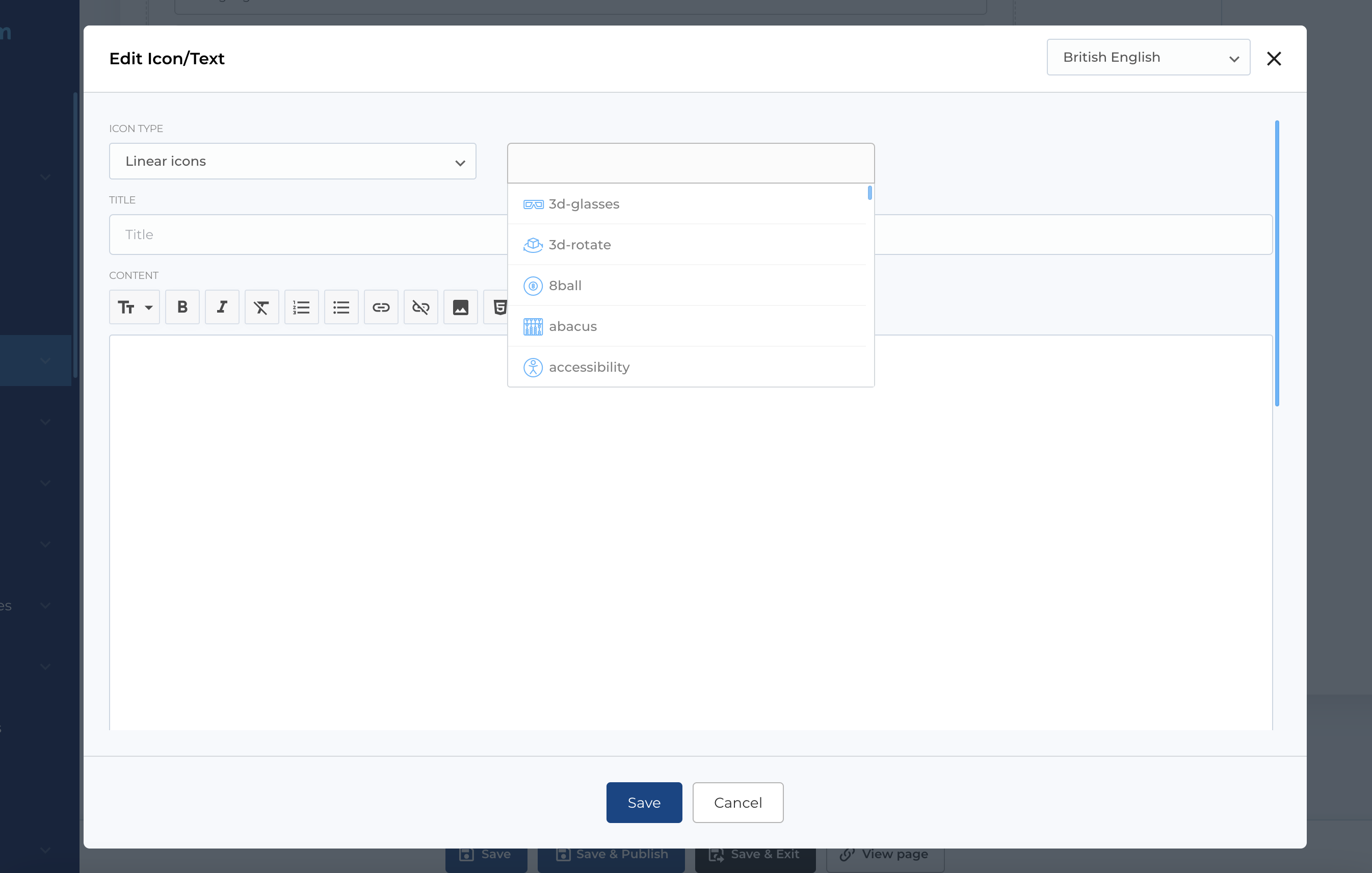The height and width of the screenshot is (873, 1372).
Task: Click the insert image icon
Action: pos(460,307)
